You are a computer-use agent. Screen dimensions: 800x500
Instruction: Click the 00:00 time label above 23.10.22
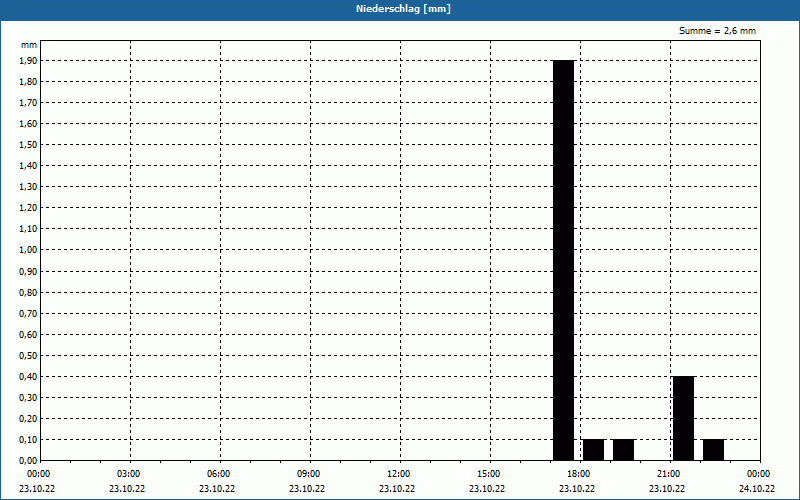[x=38, y=474]
